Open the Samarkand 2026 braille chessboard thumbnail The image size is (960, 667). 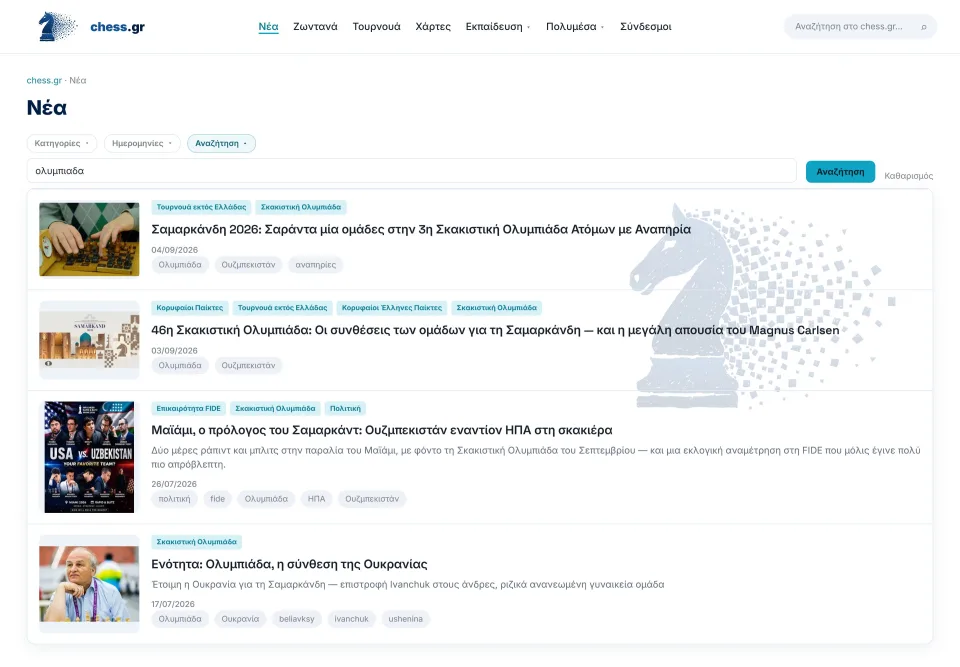[x=89, y=239]
